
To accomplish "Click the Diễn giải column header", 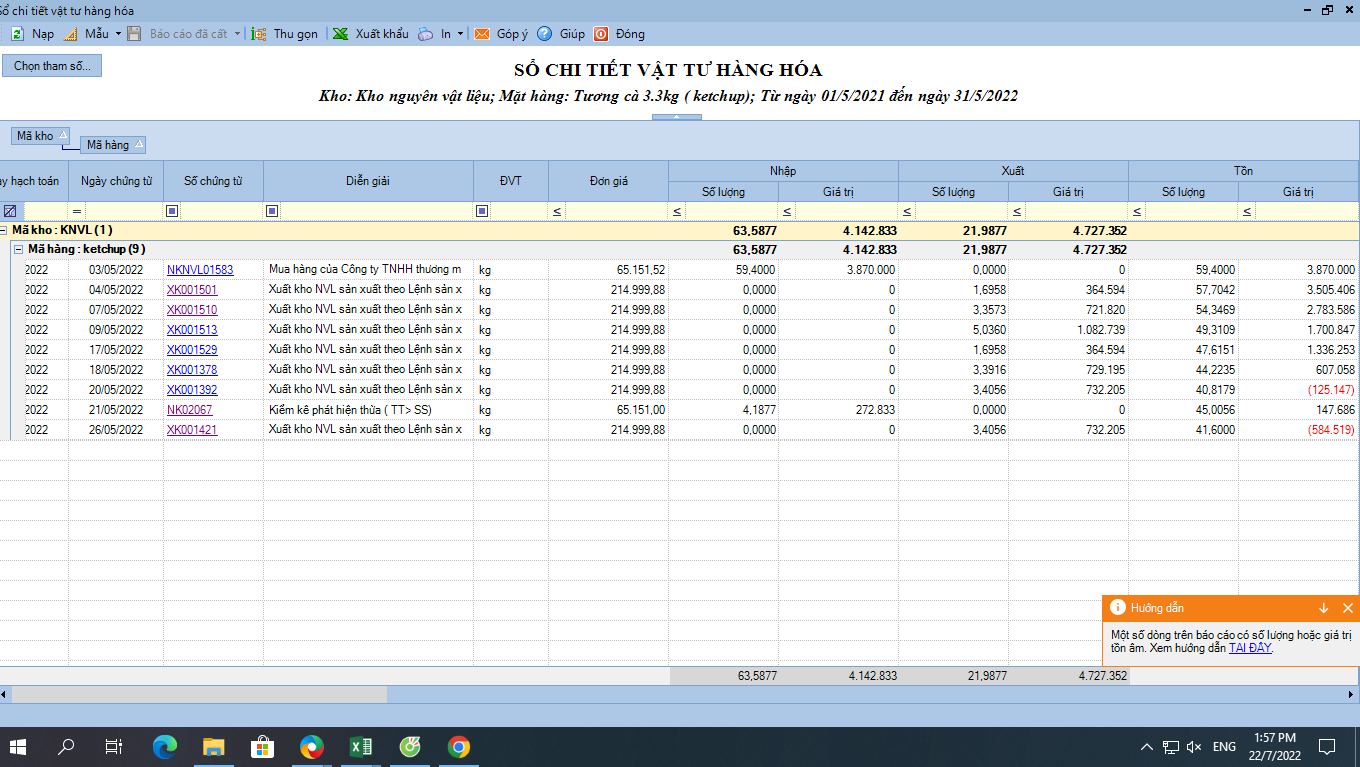I will click(368, 181).
